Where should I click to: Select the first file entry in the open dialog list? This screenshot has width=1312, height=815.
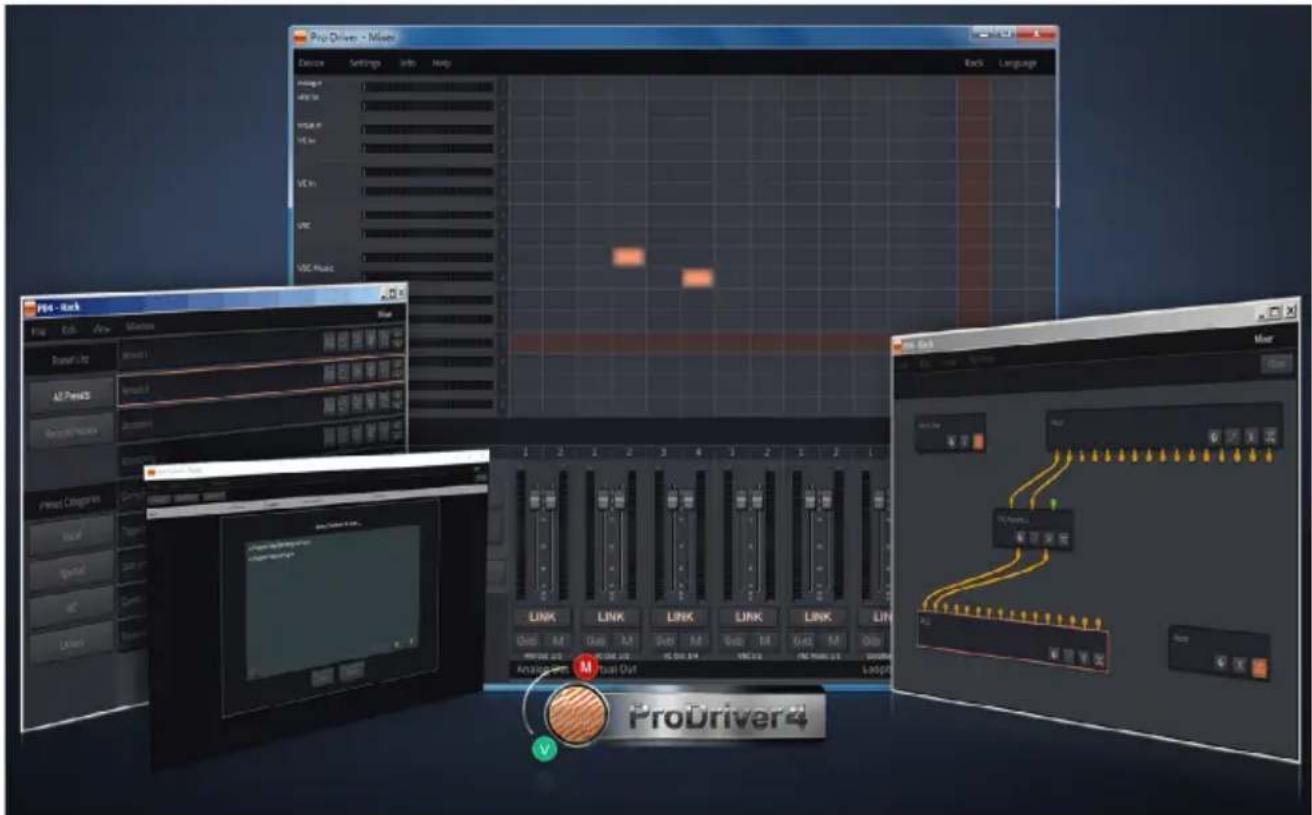pos(279,543)
